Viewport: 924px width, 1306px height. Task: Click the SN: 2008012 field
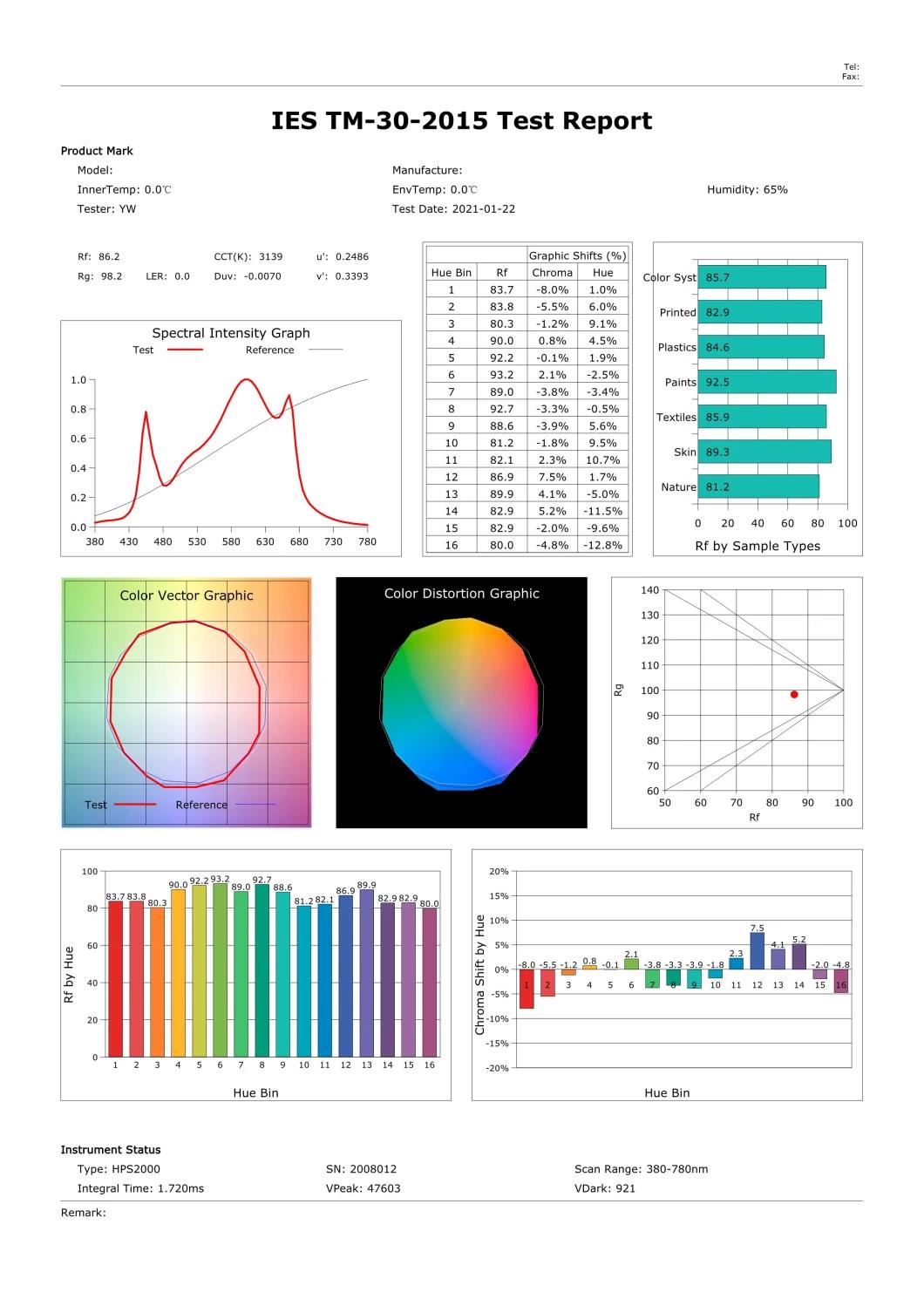361,1169
